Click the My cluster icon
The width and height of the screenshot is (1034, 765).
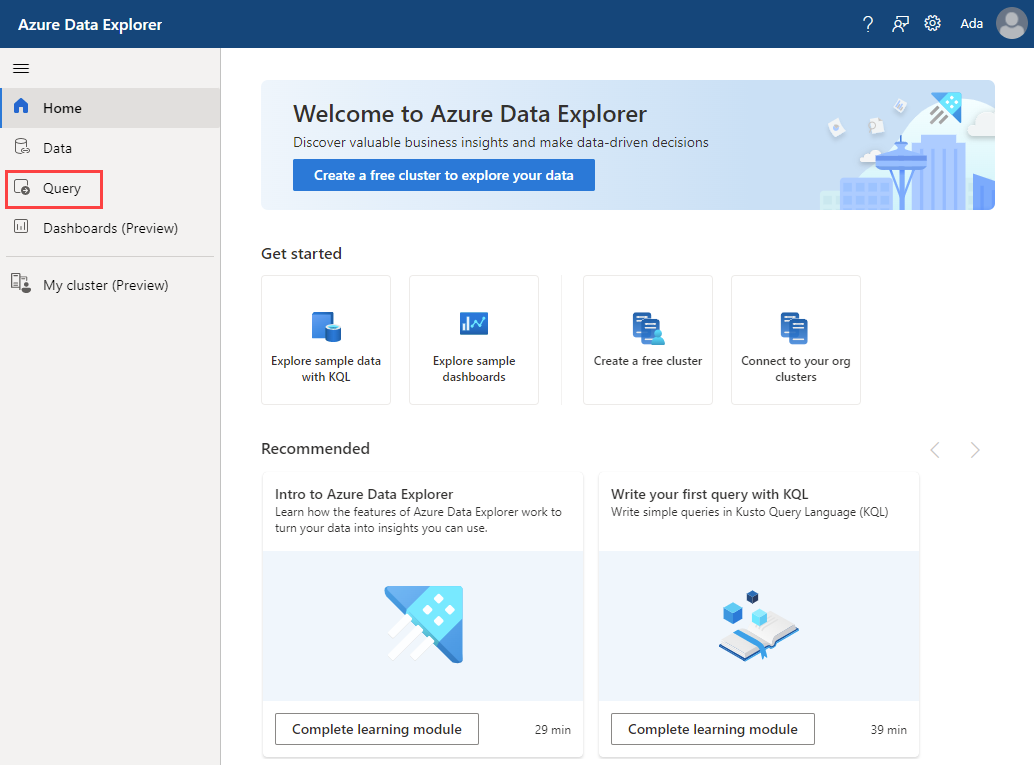(x=21, y=283)
